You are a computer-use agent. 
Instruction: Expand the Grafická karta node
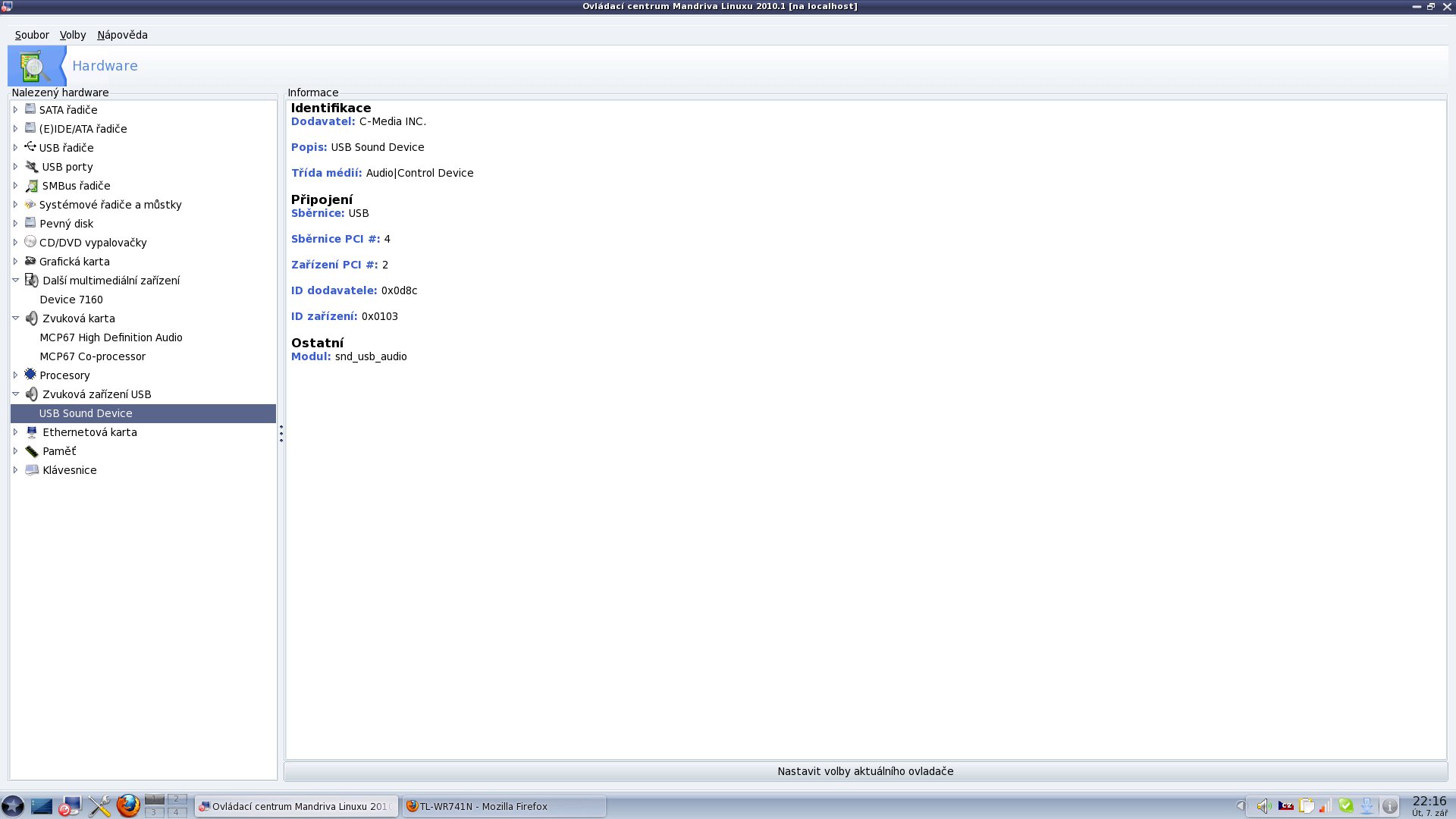point(15,262)
